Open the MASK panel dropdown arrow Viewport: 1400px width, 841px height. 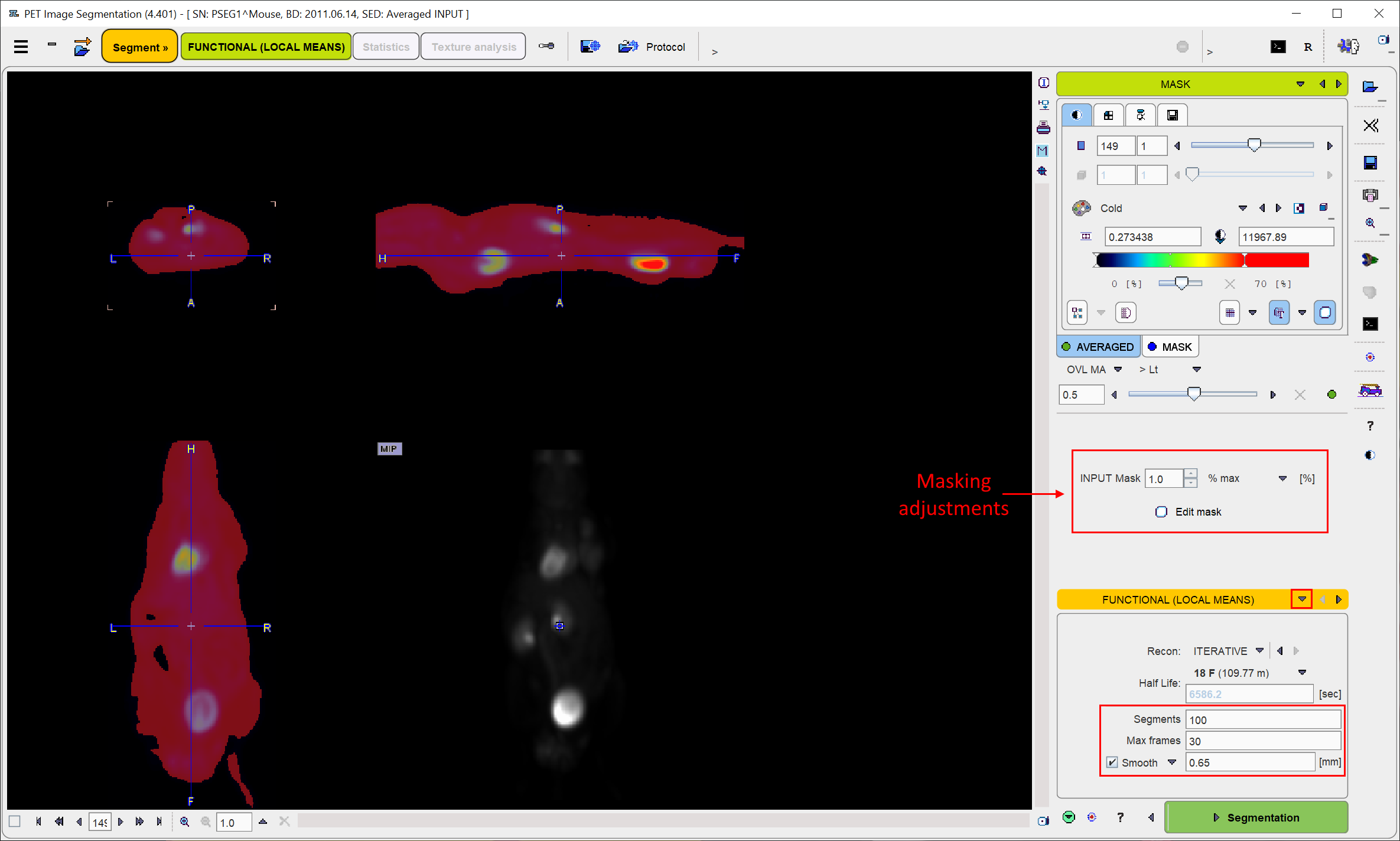(1300, 84)
